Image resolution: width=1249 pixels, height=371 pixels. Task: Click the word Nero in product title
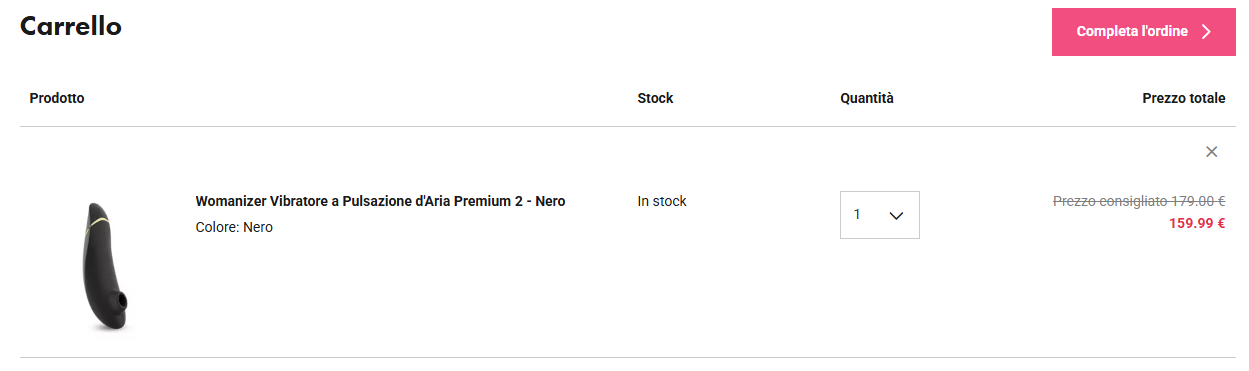[550, 202]
